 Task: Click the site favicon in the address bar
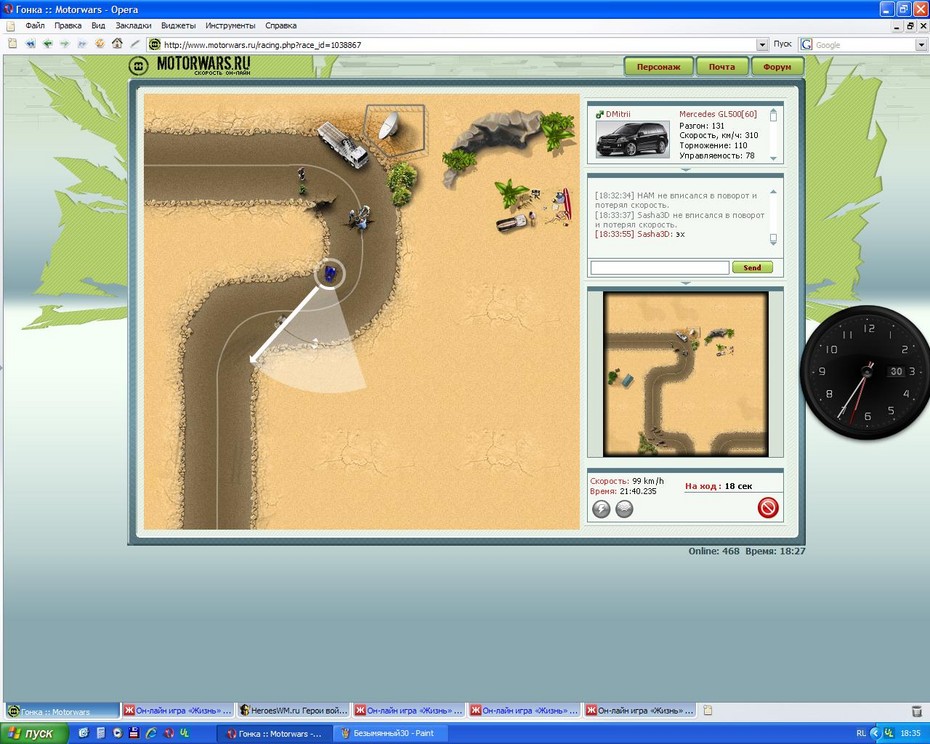155,44
